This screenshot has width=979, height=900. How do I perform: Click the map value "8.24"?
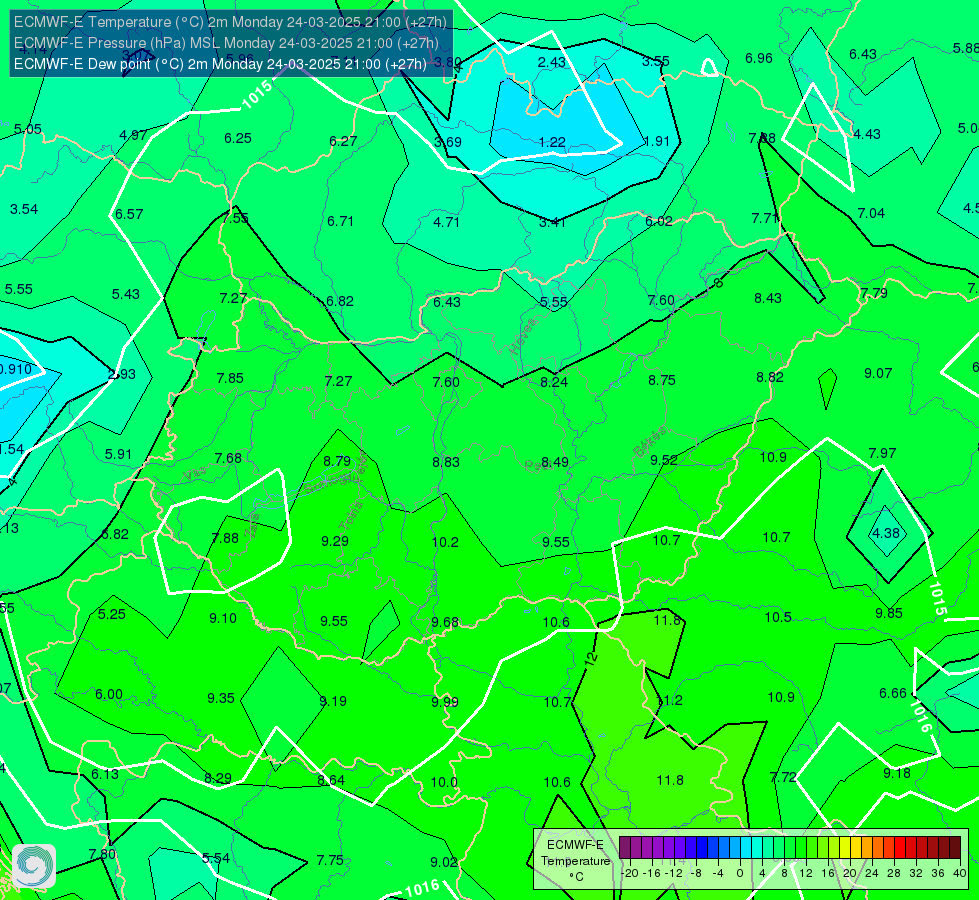click(x=554, y=382)
